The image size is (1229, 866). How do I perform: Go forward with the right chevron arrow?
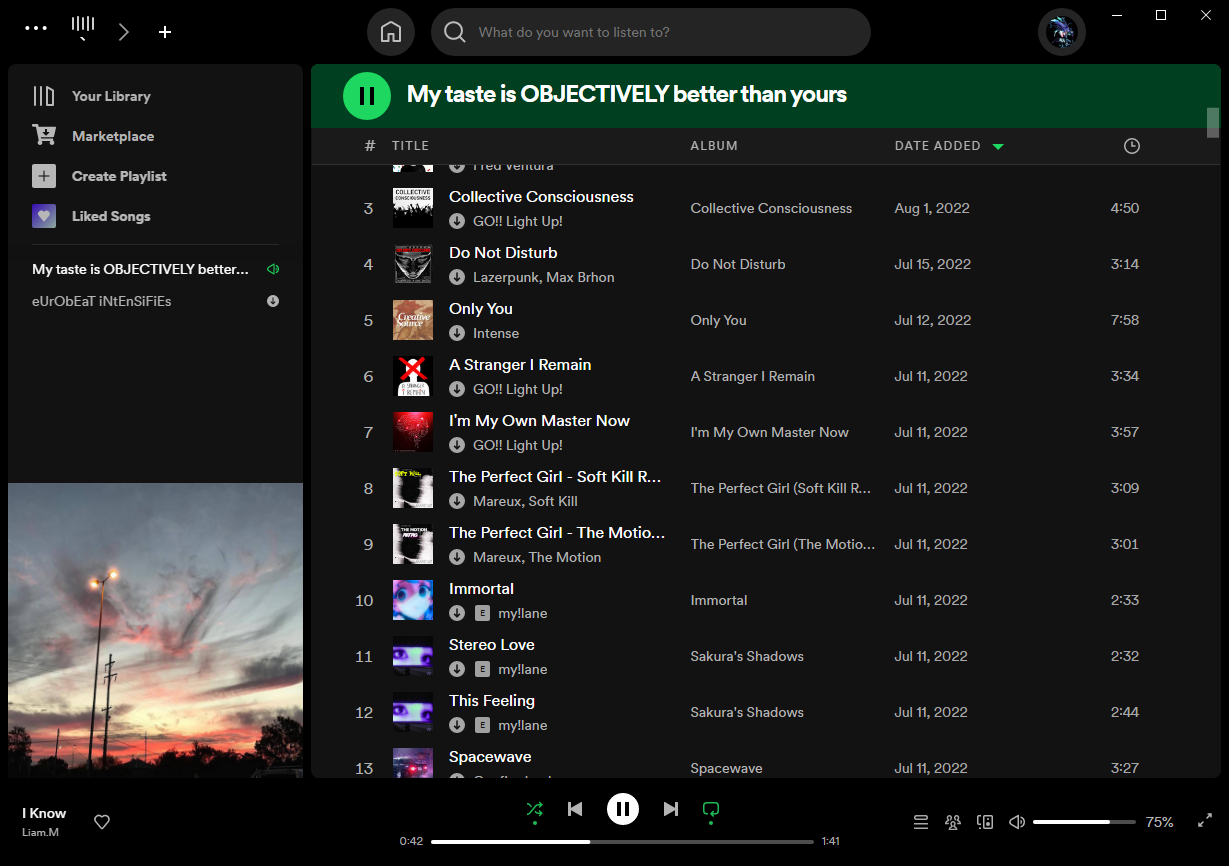pyautogui.click(x=124, y=32)
